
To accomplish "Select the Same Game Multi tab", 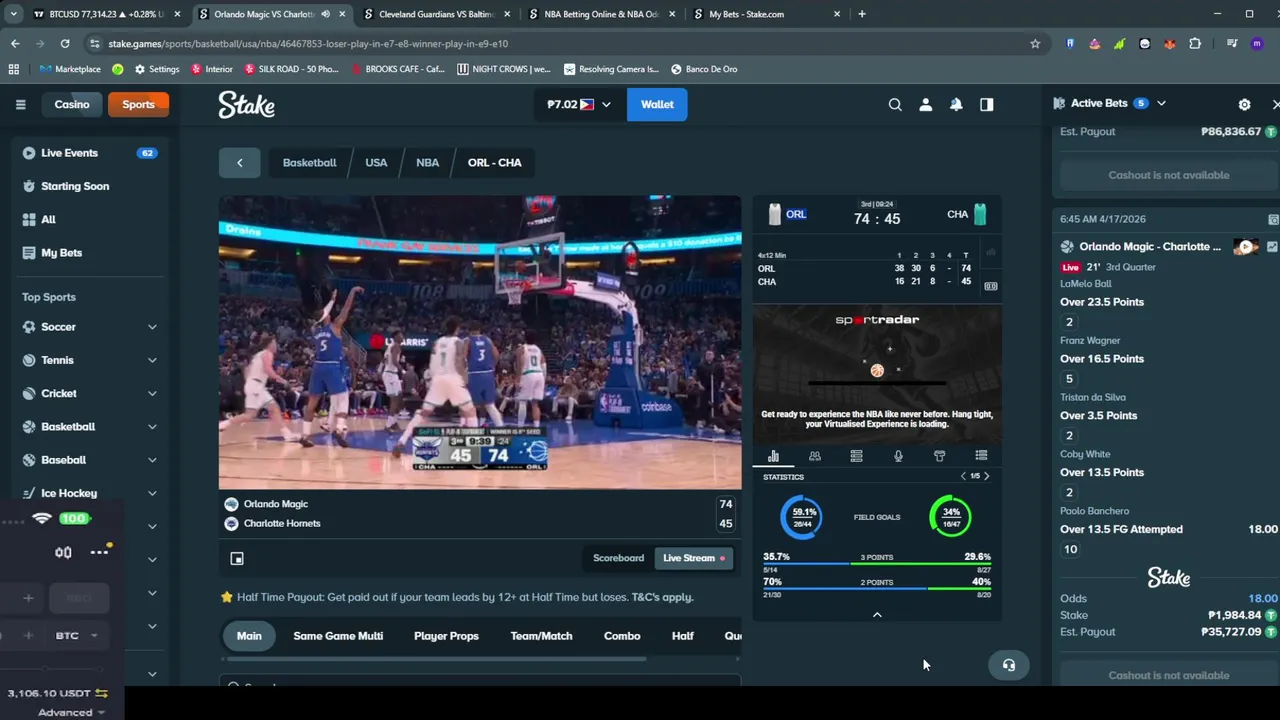I will (338, 636).
